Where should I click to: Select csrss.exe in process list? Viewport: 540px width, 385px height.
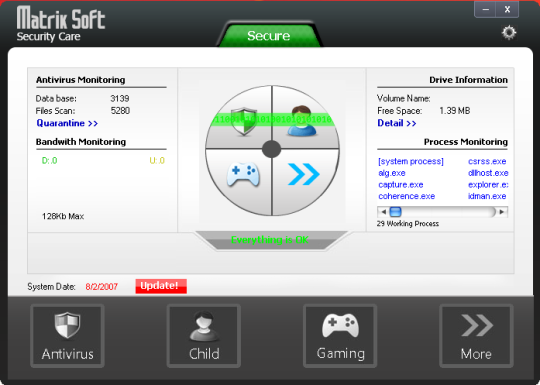[x=487, y=162]
